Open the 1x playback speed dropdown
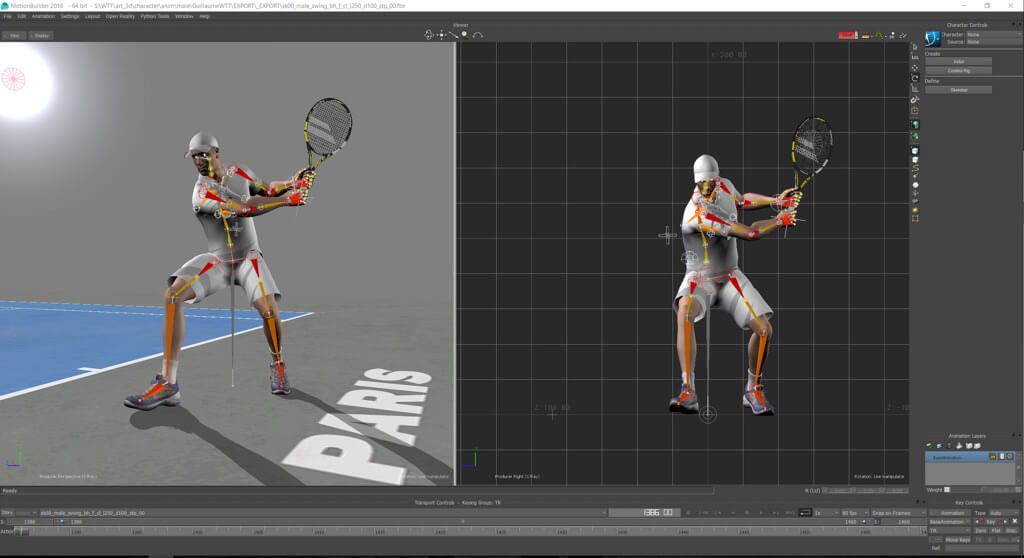This screenshot has width=1024, height=558. click(827, 513)
